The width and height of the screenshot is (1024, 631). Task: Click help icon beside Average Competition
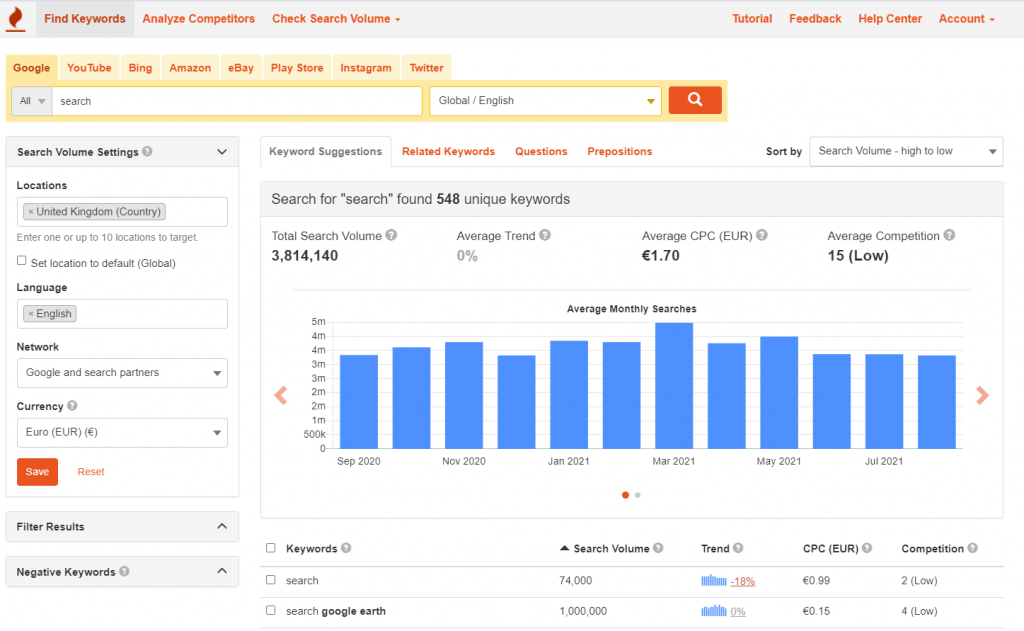coord(949,236)
